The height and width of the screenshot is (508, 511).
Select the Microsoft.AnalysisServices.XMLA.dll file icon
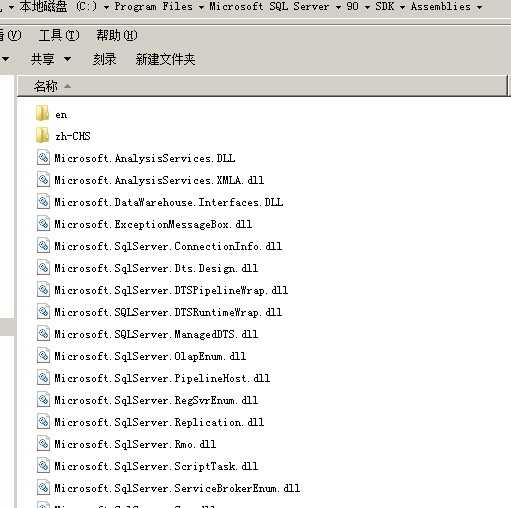tap(43, 180)
